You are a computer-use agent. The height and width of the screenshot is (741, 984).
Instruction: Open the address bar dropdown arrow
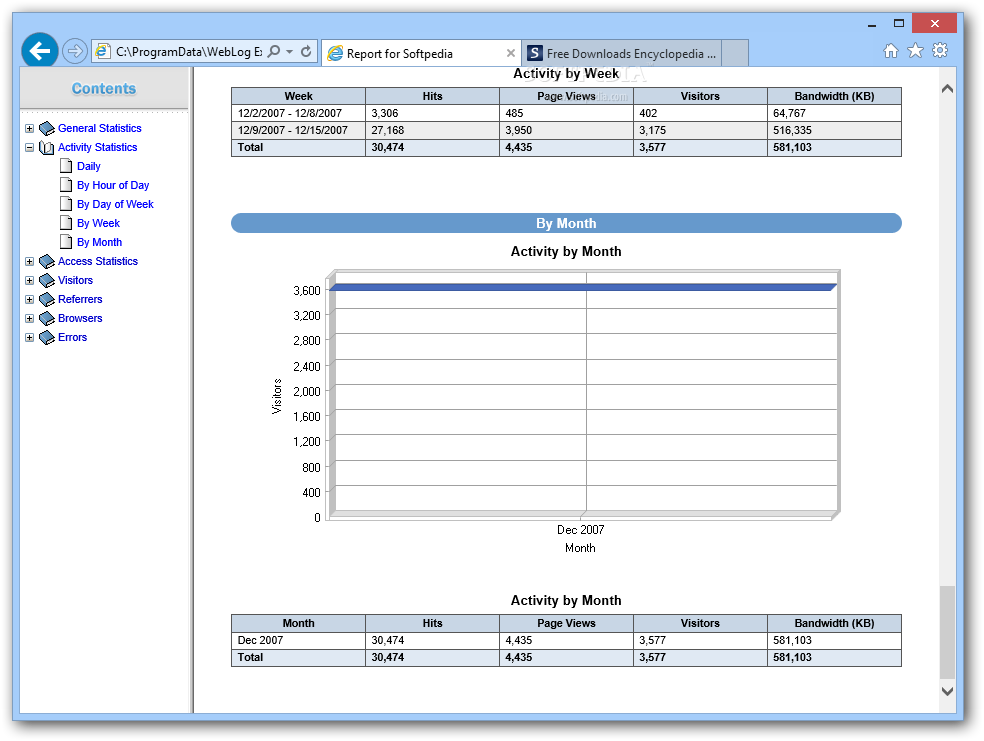click(289, 51)
